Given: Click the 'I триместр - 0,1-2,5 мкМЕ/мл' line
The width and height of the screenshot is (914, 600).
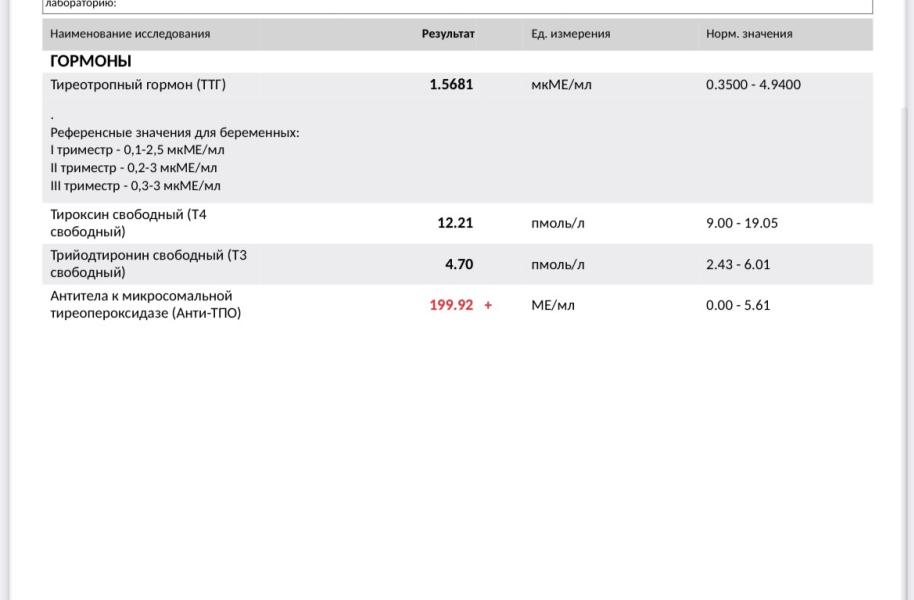Looking at the screenshot, I should [x=137, y=150].
